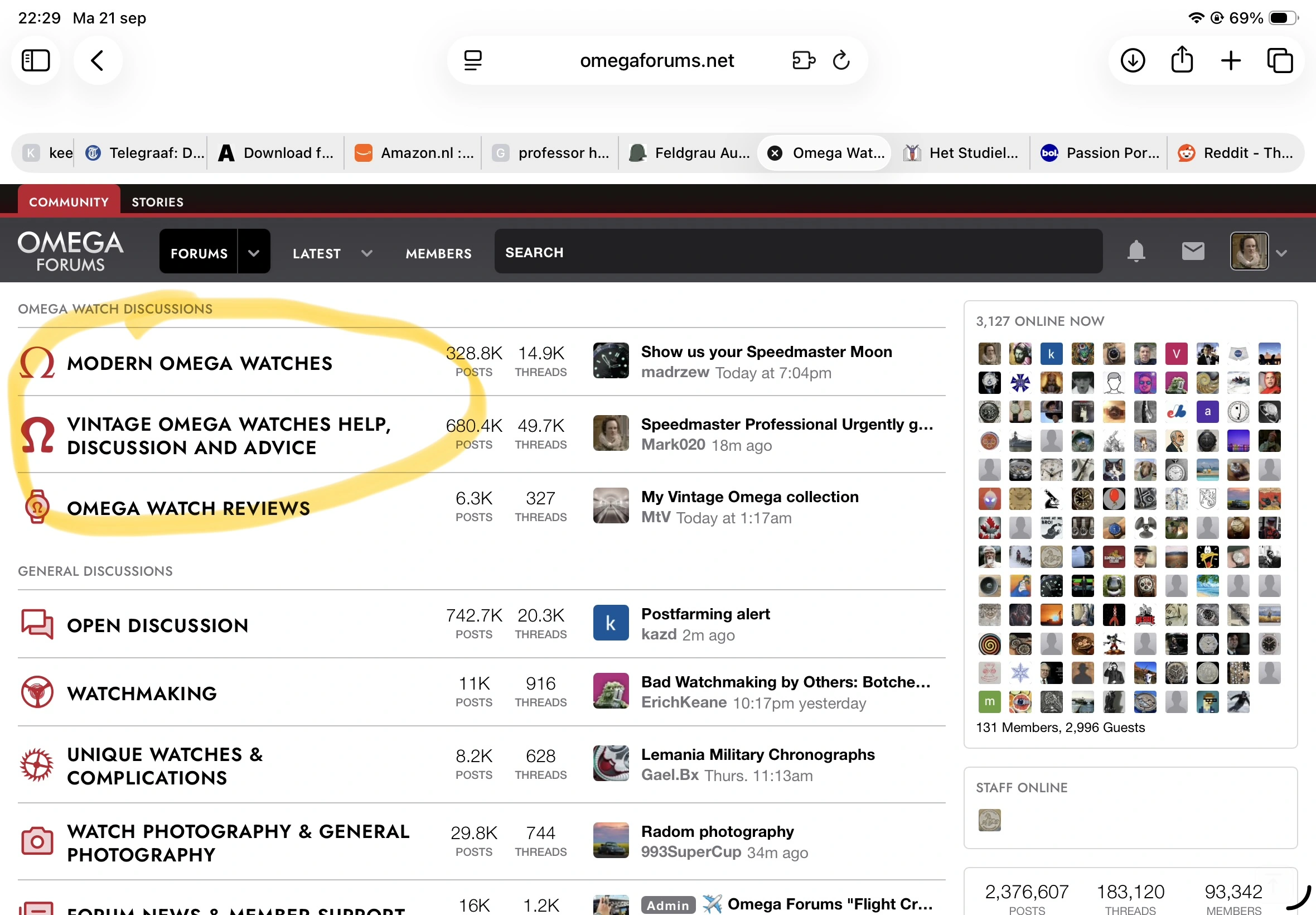Open the inbox envelope icon
This screenshot has width=1316, height=915.
(x=1193, y=251)
